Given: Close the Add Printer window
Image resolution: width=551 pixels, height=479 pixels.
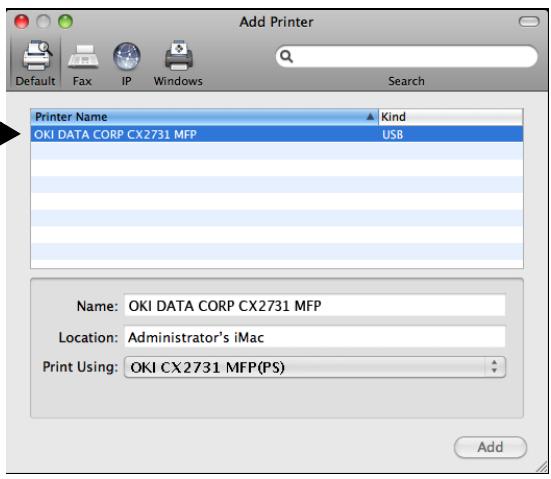Looking at the screenshot, I should 21,21.
